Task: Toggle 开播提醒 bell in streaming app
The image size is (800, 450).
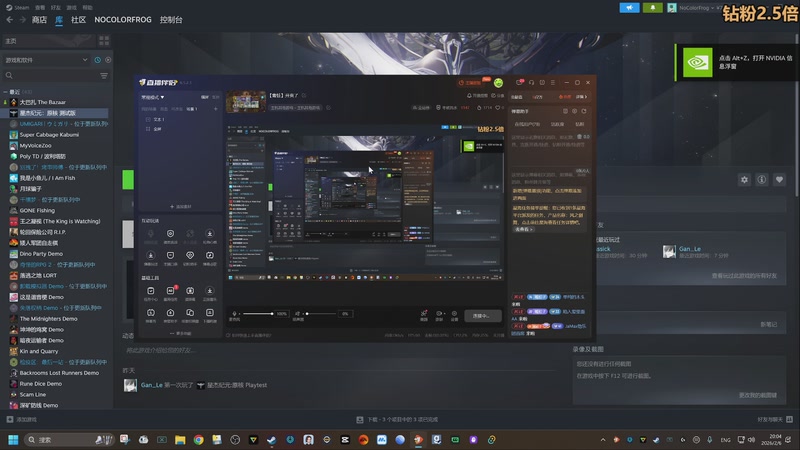Action: pos(478,95)
